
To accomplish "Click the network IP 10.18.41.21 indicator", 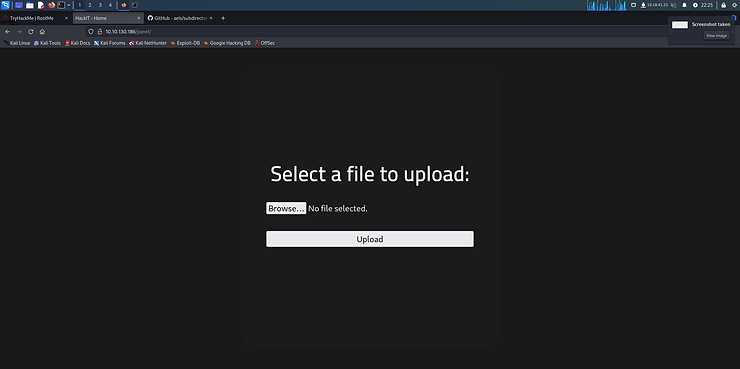I will [655, 5].
